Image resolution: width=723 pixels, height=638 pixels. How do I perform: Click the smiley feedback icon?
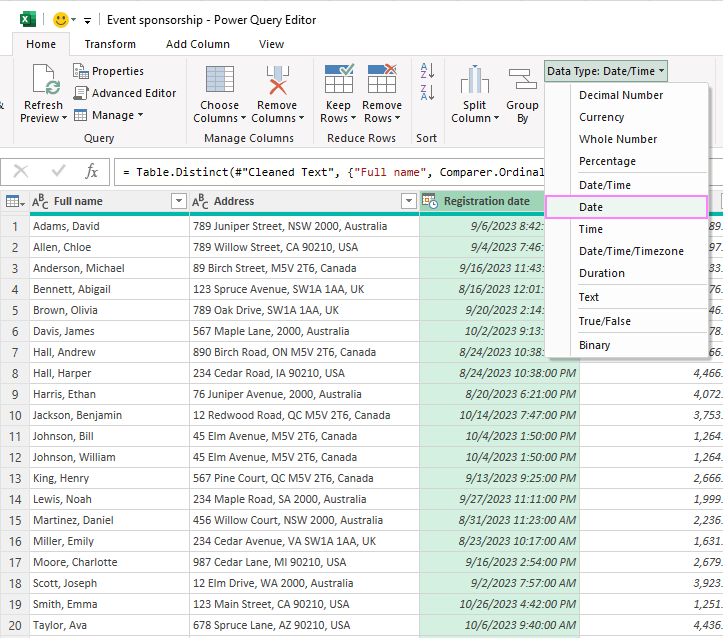(x=60, y=20)
